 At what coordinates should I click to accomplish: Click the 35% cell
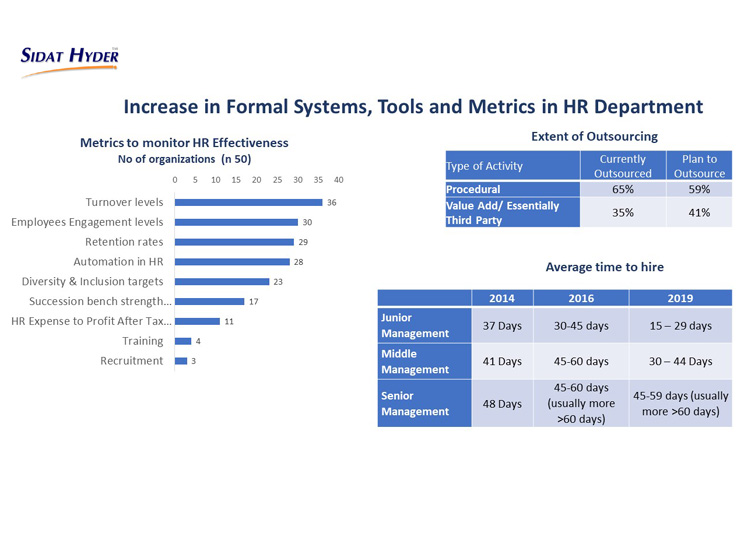coord(623,212)
